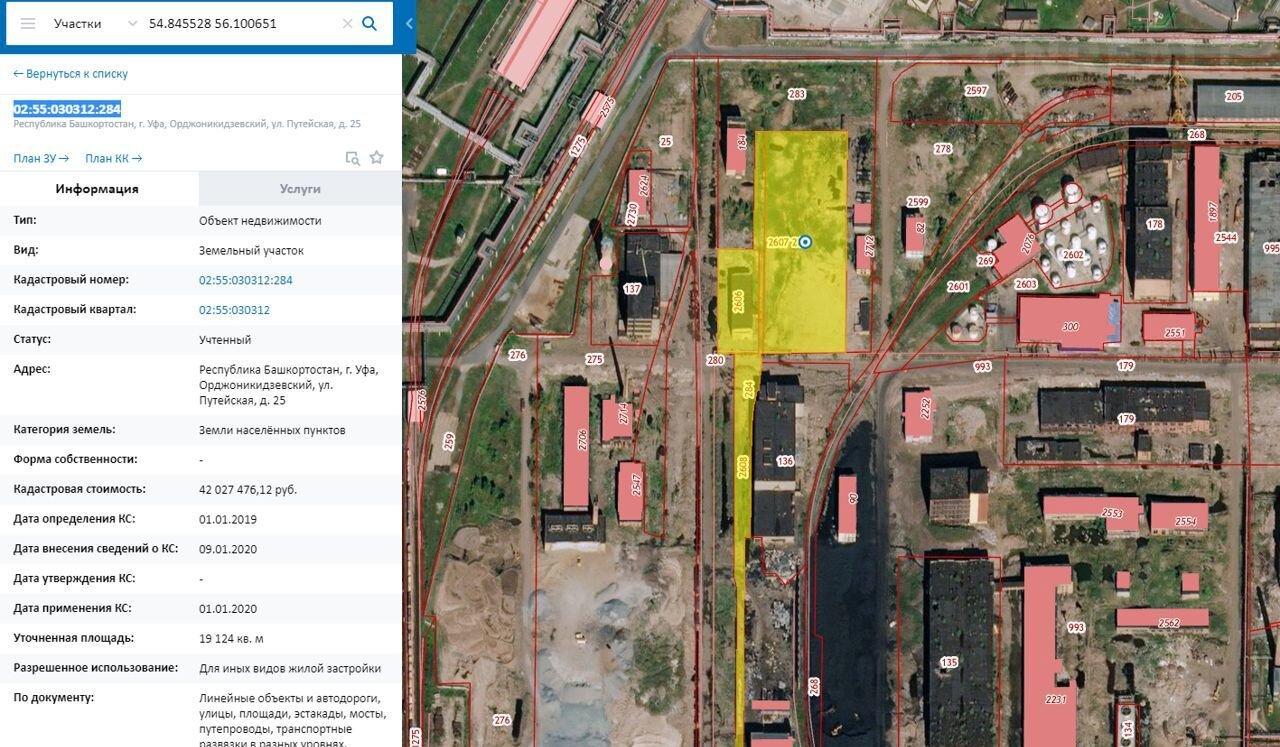The height and width of the screenshot is (747, 1280).
Task: Click the yellow parcel labeled 2606 on map
Action: [x=738, y=301]
